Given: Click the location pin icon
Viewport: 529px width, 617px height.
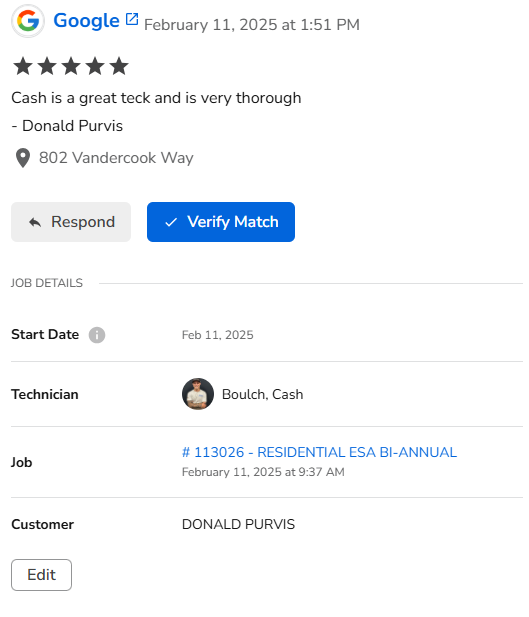Looking at the screenshot, I should pyautogui.click(x=23, y=158).
